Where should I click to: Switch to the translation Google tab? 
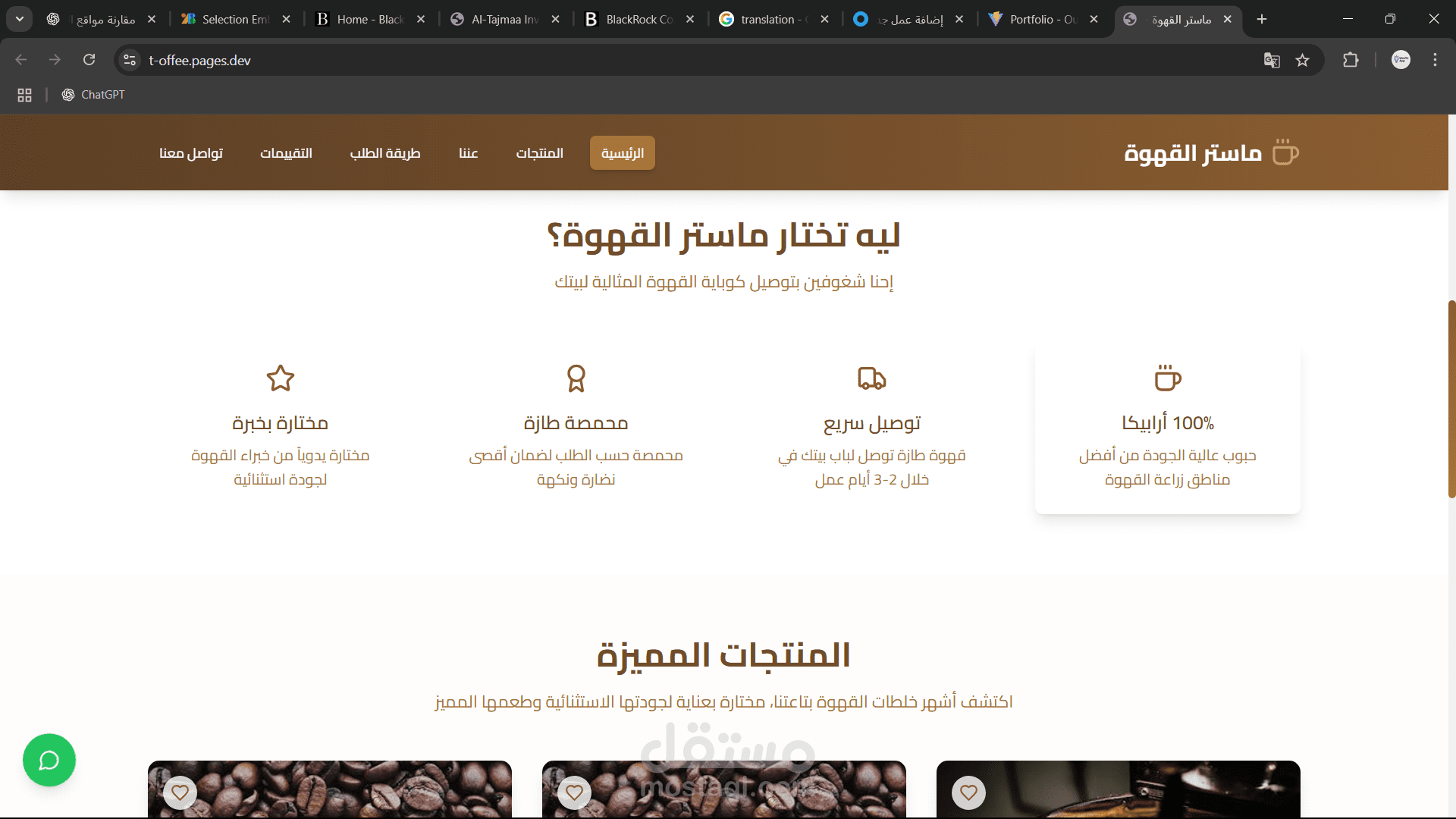[x=773, y=19]
